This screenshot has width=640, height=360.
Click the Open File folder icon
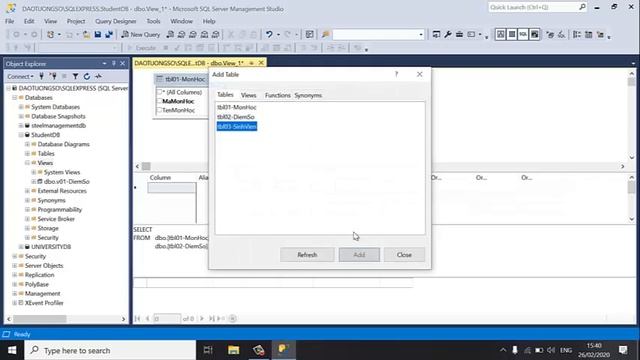point(87,35)
